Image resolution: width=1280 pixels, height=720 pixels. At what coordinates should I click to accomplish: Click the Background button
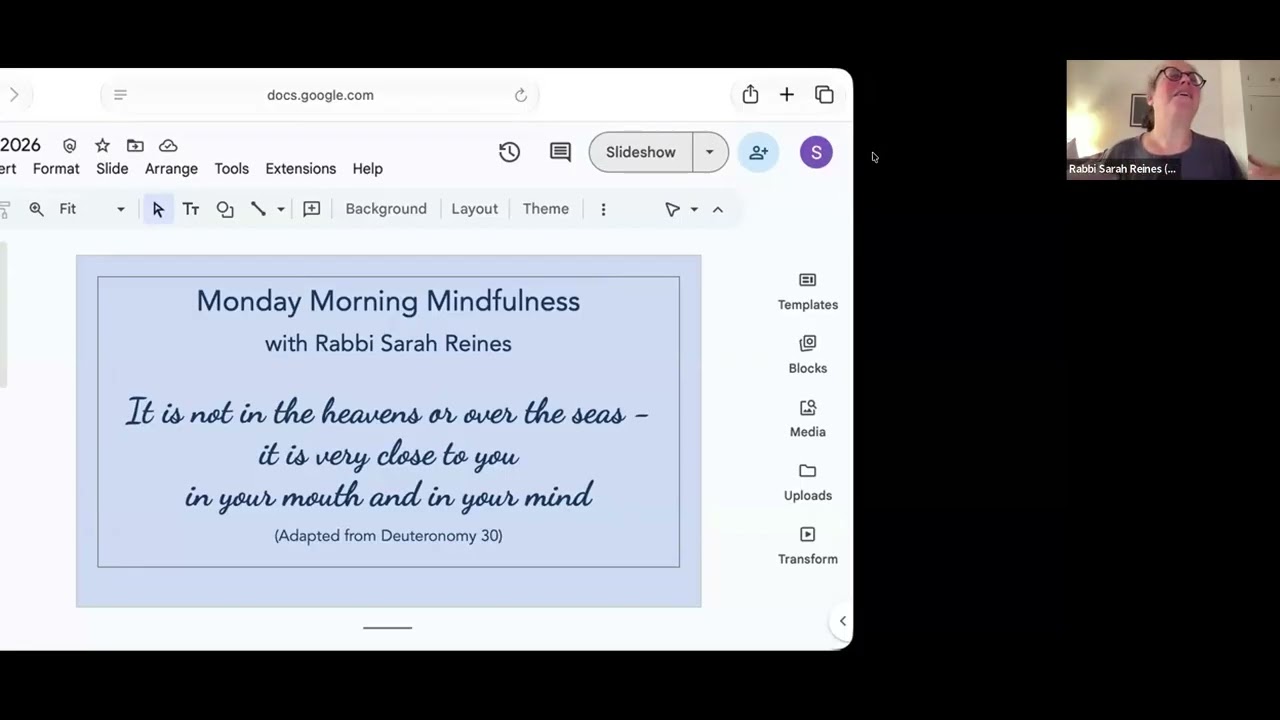coord(386,209)
